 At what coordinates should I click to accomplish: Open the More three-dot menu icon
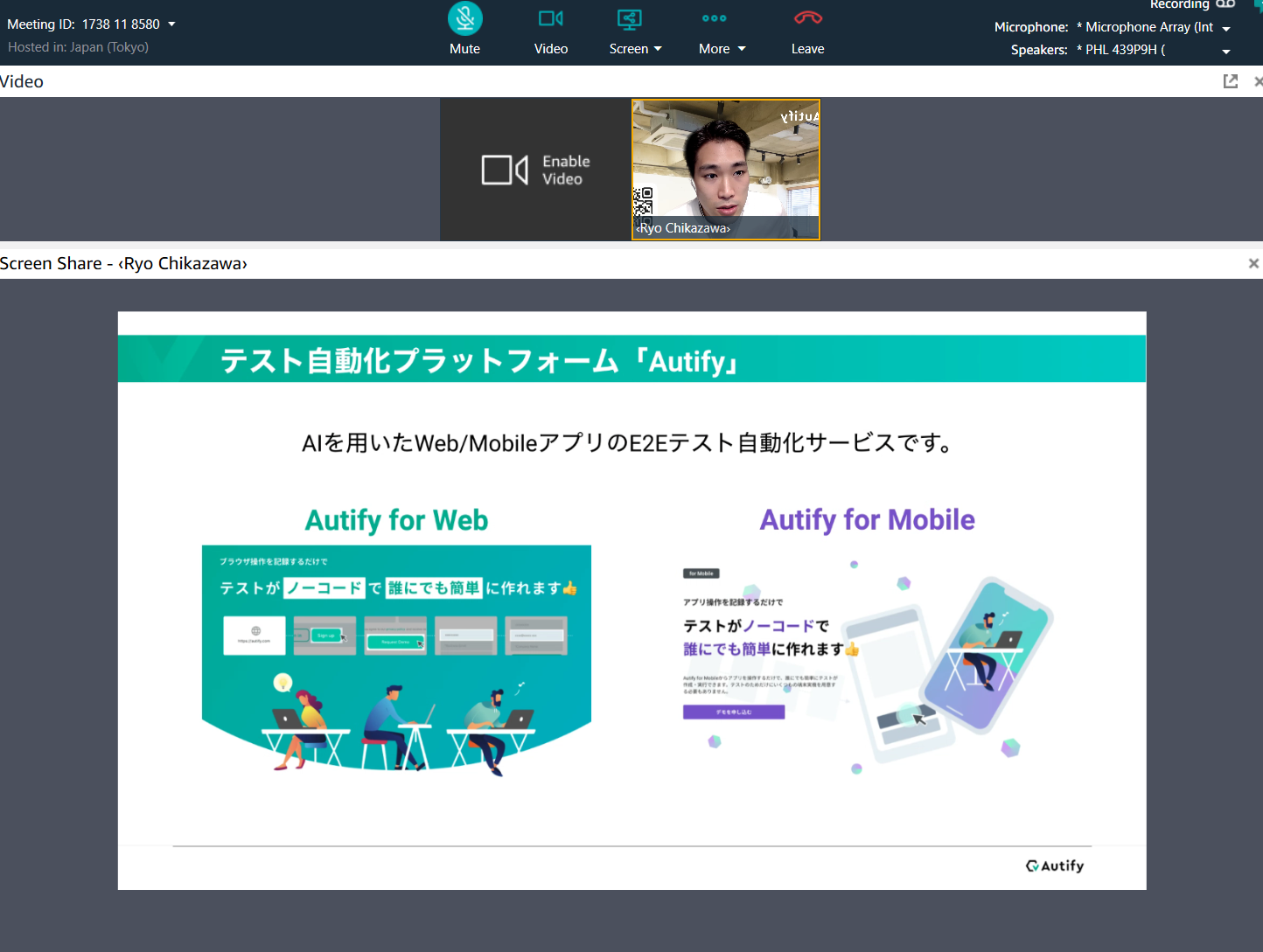tap(715, 18)
